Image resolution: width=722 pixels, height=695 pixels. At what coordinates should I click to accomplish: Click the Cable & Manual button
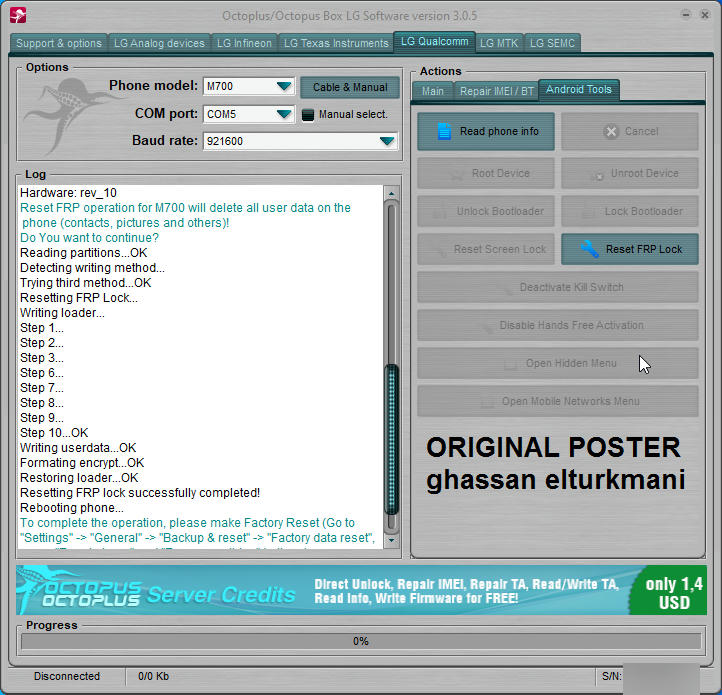point(350,87)
